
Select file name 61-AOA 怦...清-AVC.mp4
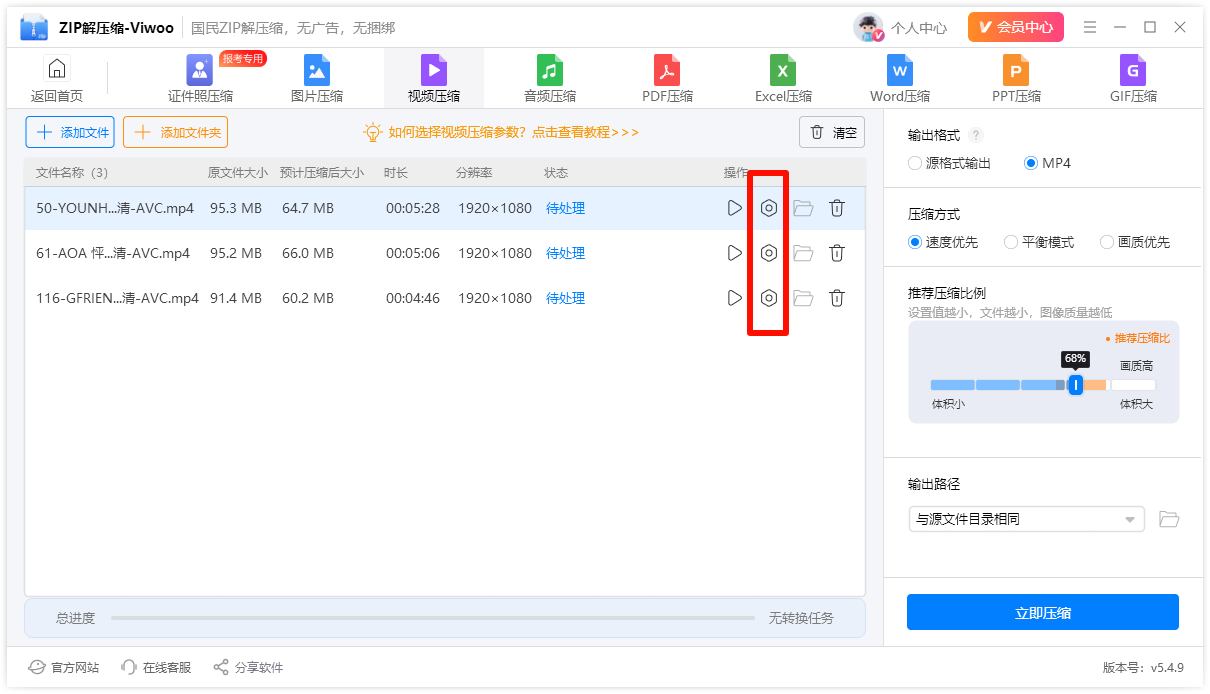(x=113, y=253)
